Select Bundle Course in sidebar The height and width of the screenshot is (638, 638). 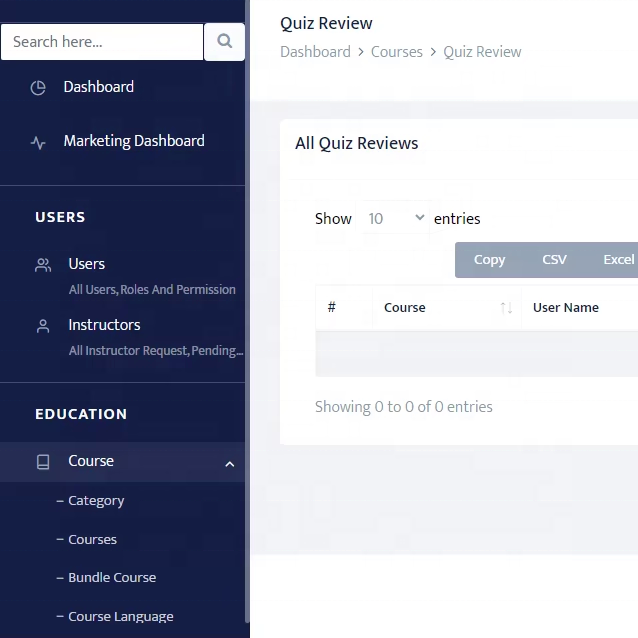click(x=112, y=578)
